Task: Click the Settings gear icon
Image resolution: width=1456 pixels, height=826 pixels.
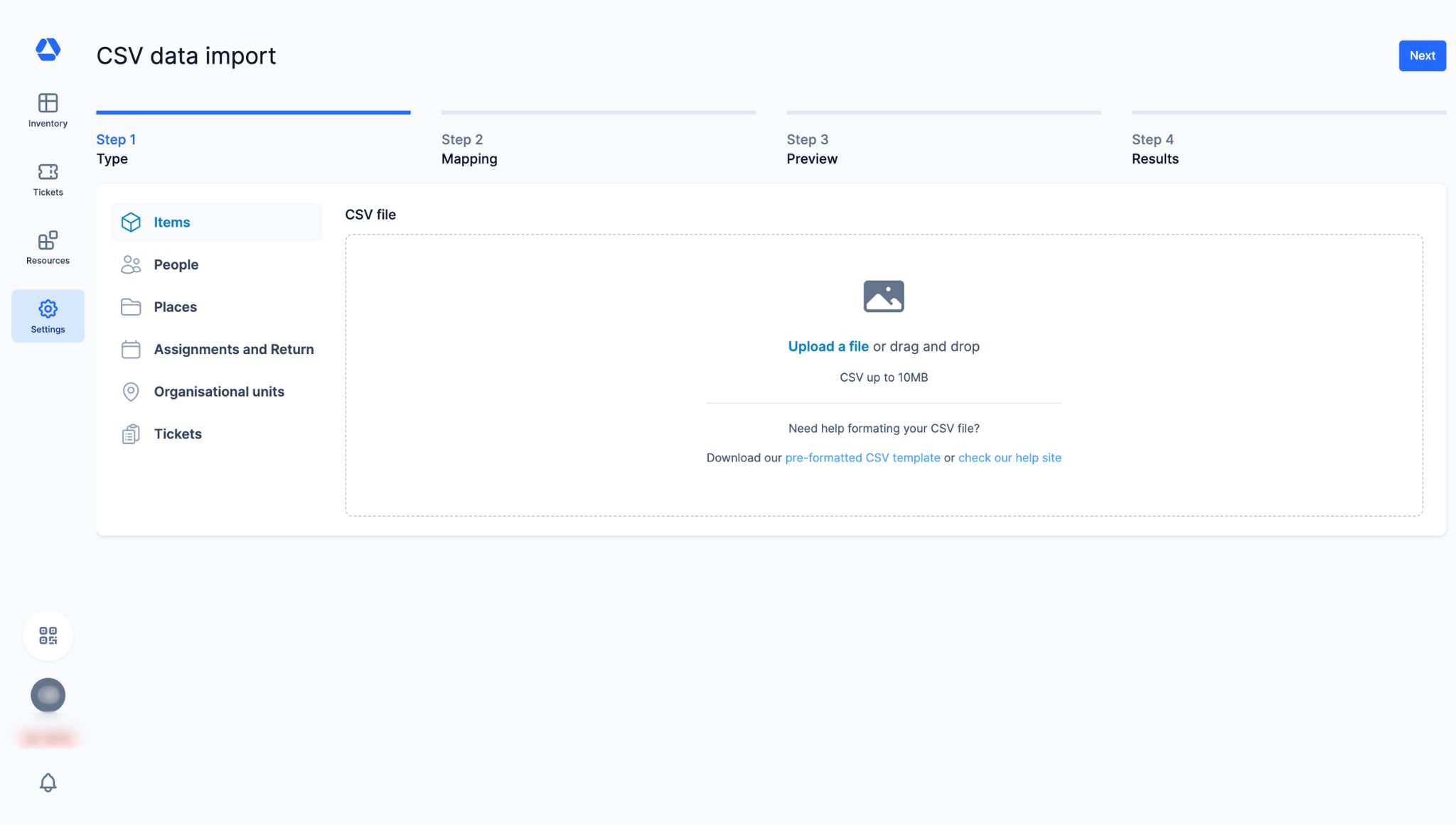Action: point(48,316)
